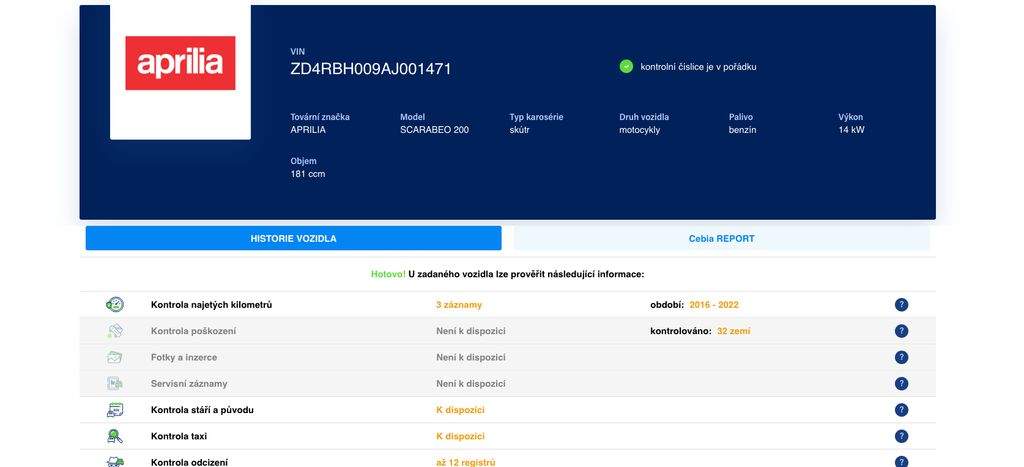The image size is (1024, 467).
Task: Open help for Servisní záznamy row
Action: click(901, 383)
